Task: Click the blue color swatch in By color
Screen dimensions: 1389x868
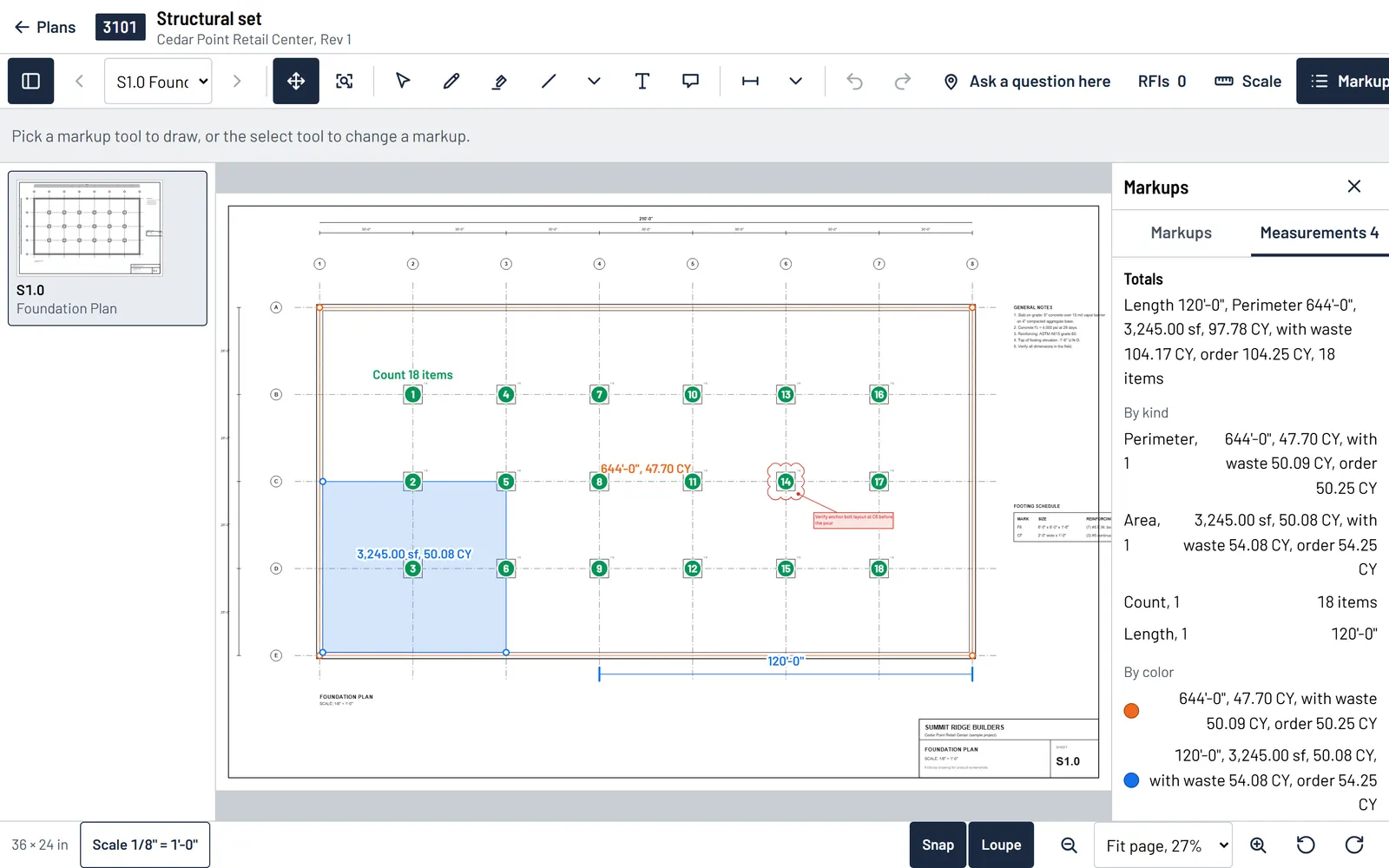Action: 1131,780
